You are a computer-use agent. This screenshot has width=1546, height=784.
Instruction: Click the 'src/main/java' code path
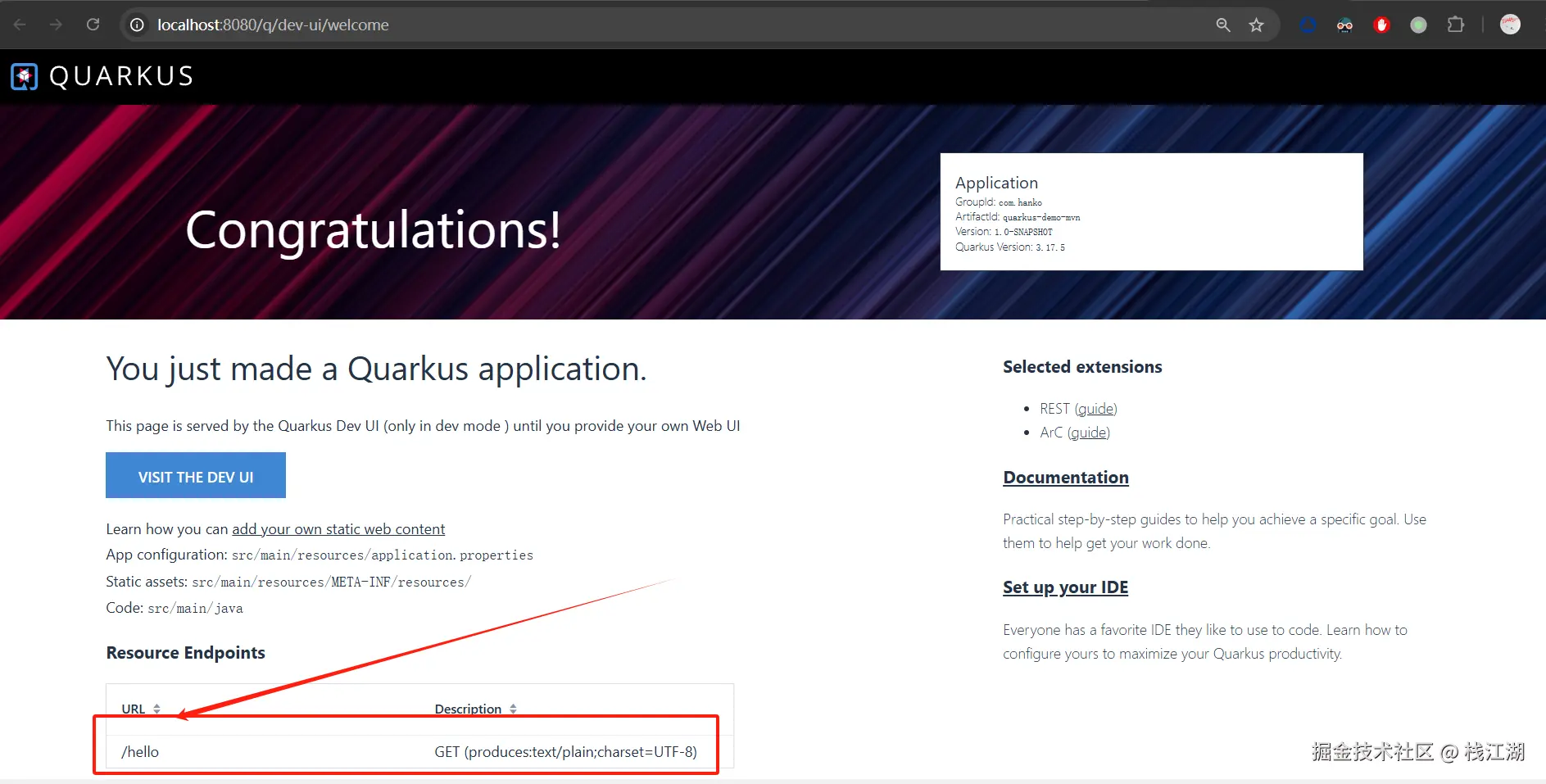click(195, 609)
